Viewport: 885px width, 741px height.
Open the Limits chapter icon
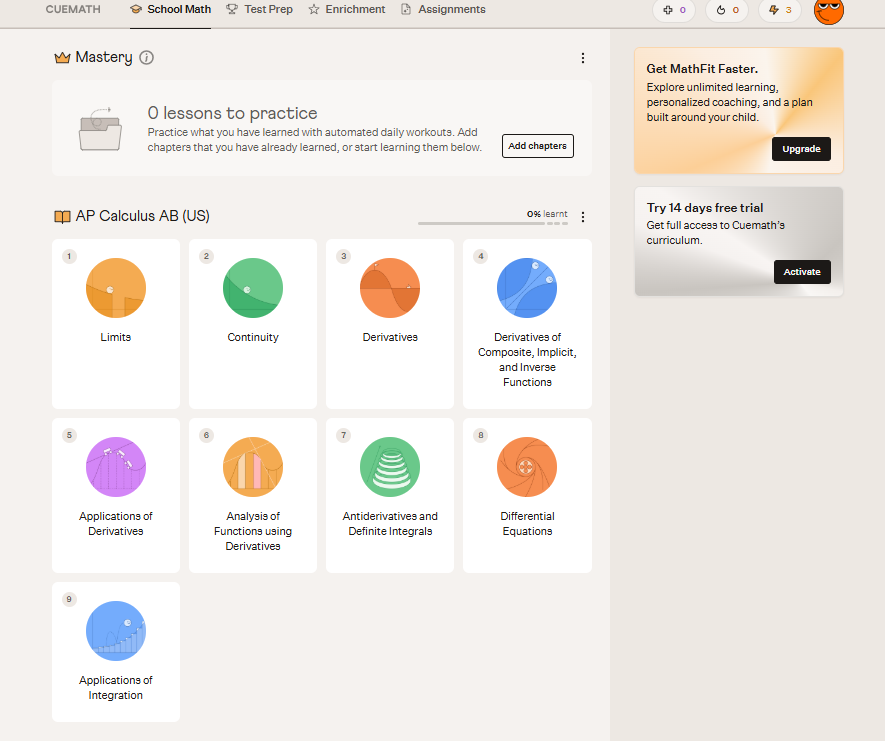[x=116, y=288]
